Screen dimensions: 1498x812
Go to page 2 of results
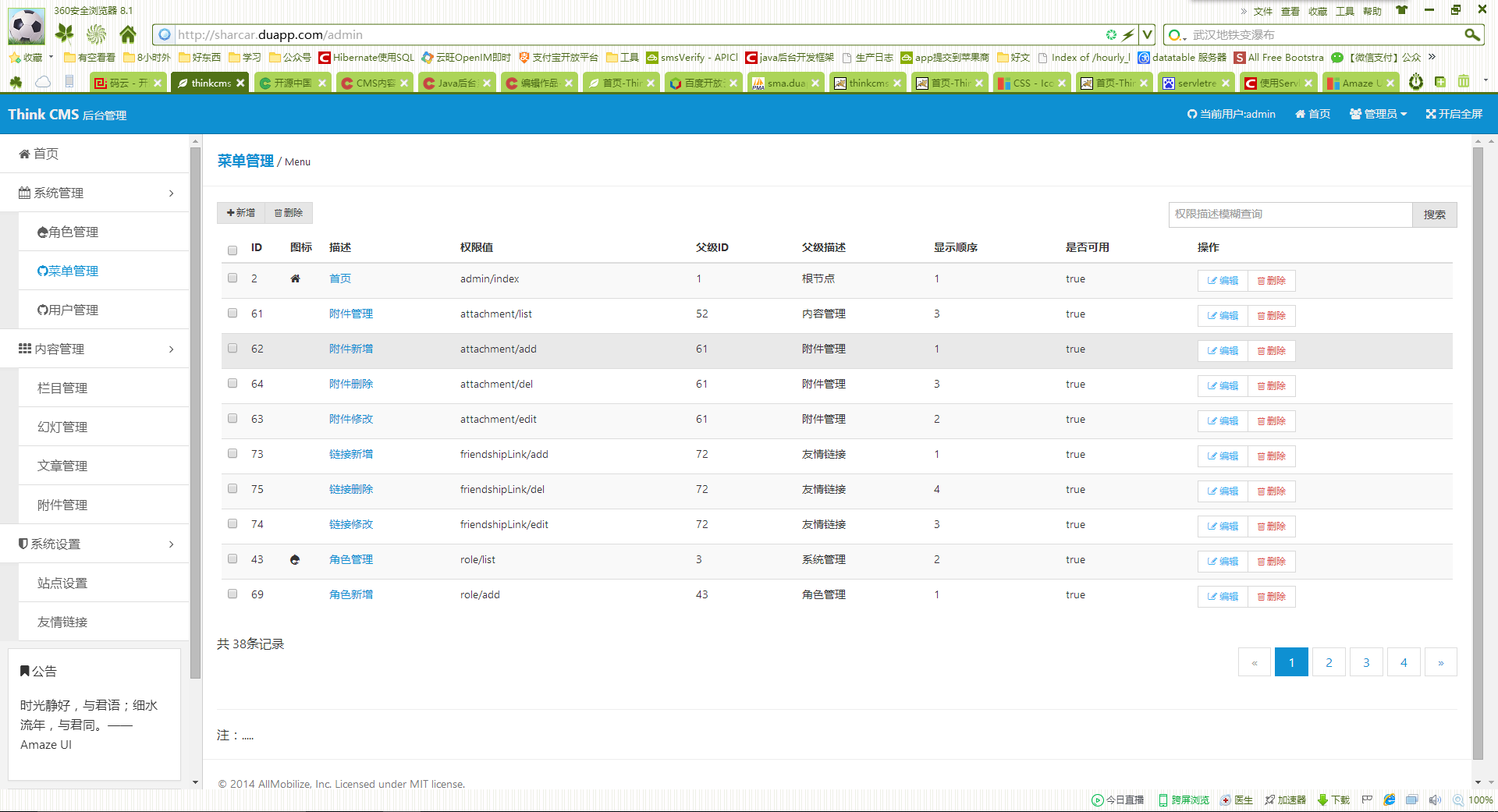[x=1329, y=662]
